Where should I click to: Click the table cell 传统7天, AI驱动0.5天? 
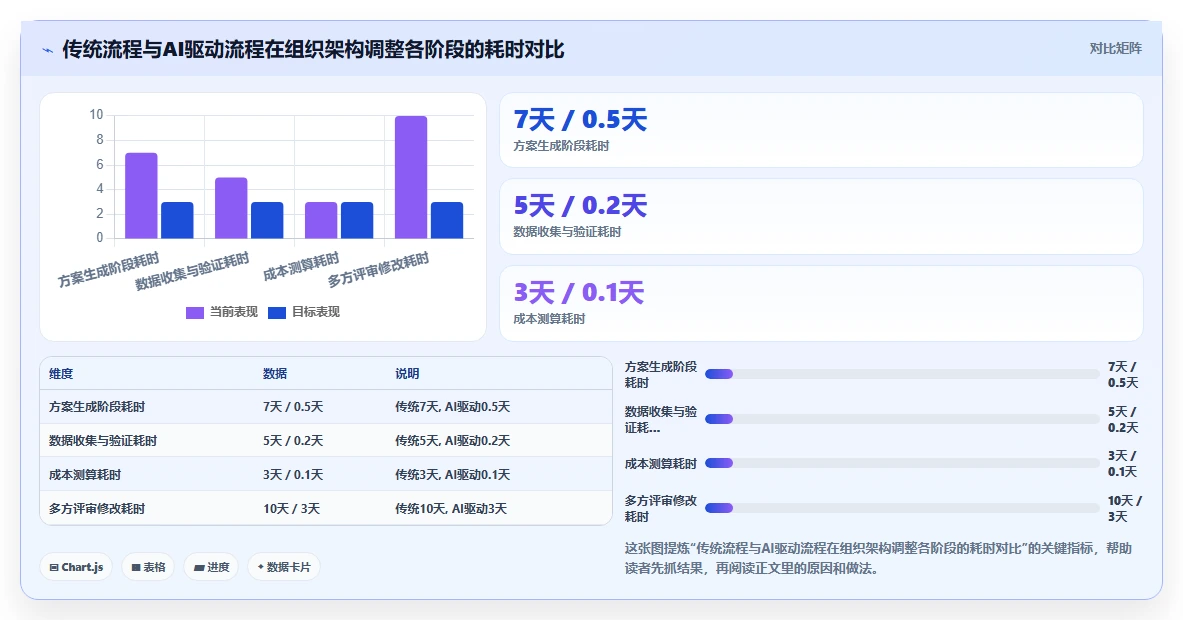point(453,407)
